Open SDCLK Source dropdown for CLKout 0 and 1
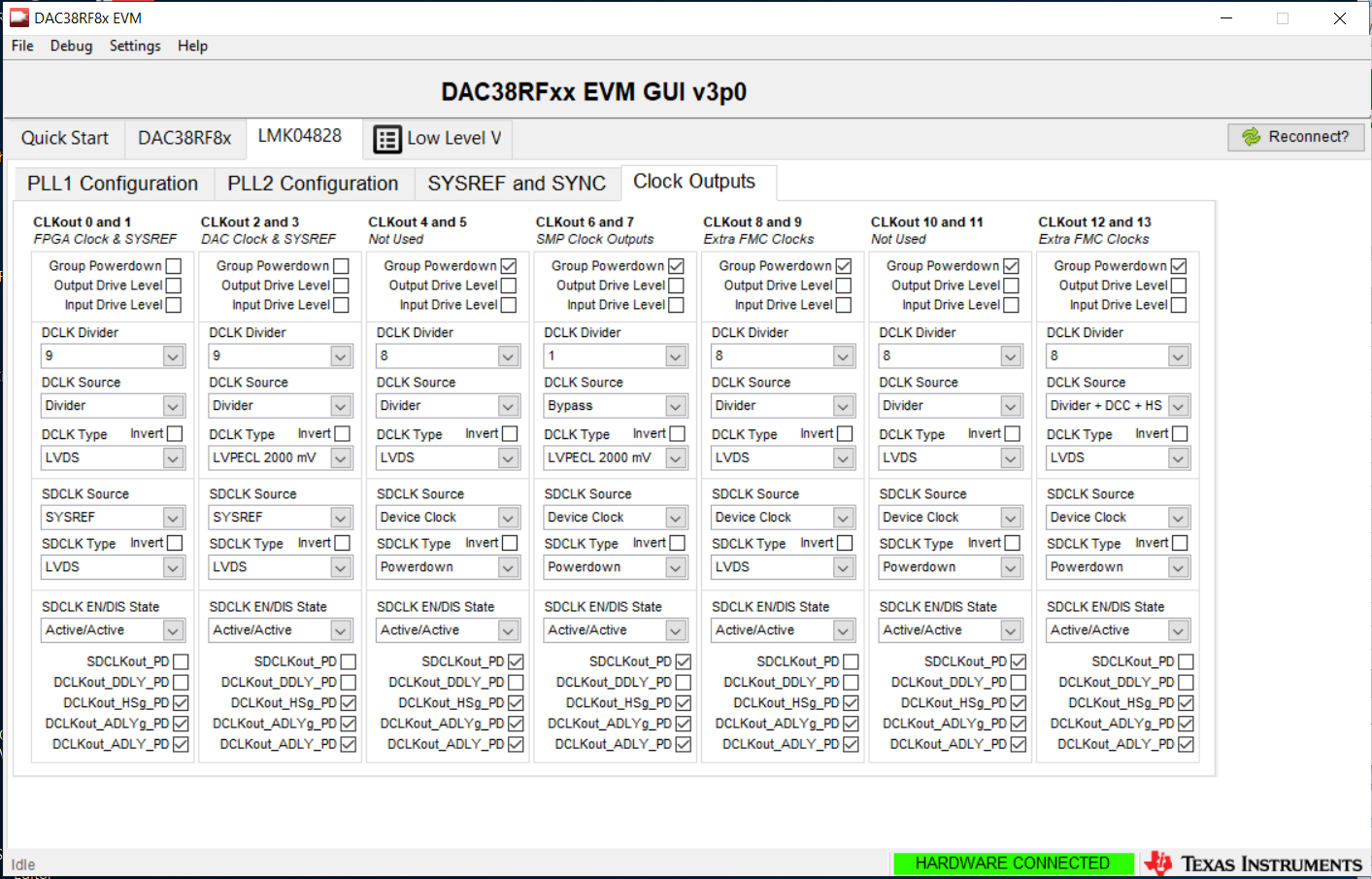 [x=113, y=518]
